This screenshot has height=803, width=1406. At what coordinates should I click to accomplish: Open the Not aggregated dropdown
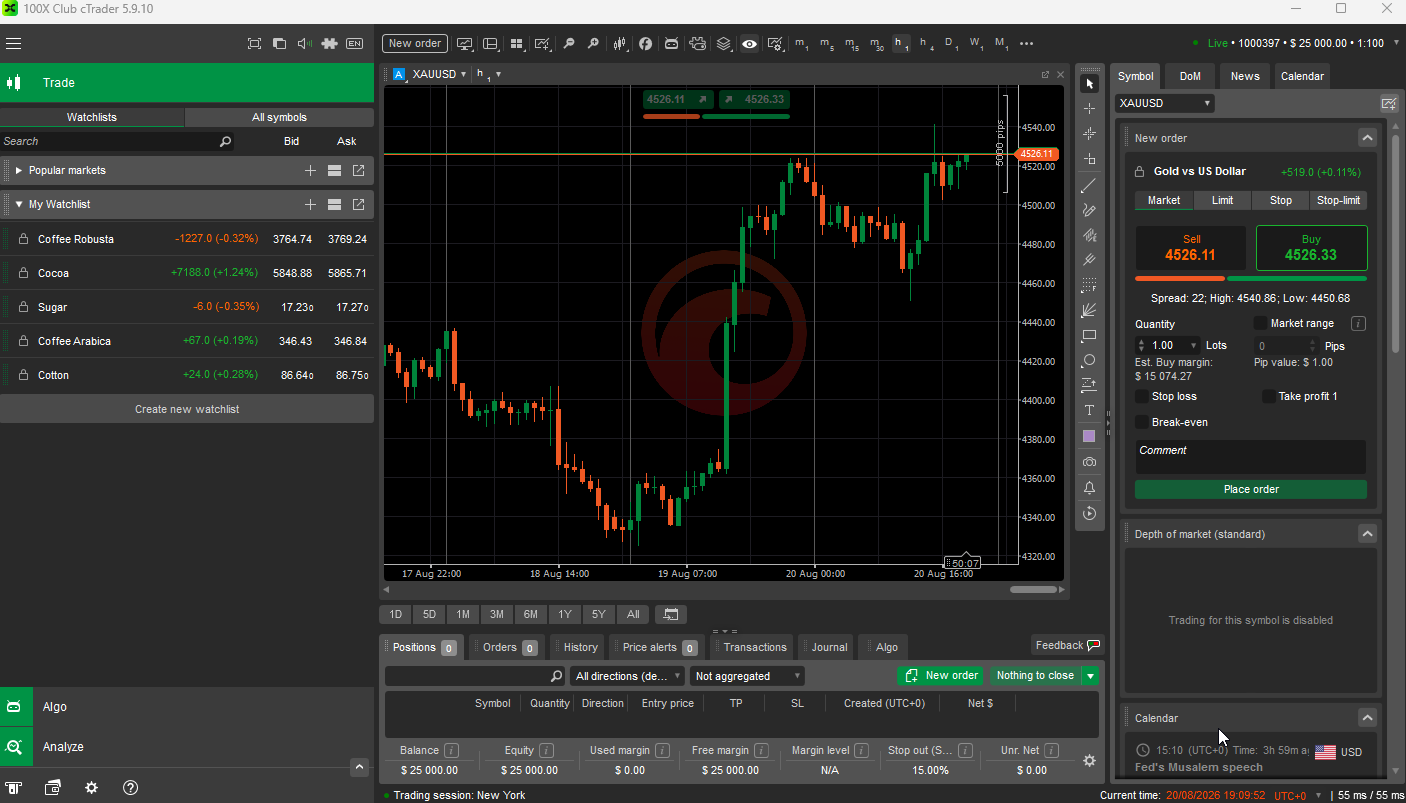click(747, 676)
